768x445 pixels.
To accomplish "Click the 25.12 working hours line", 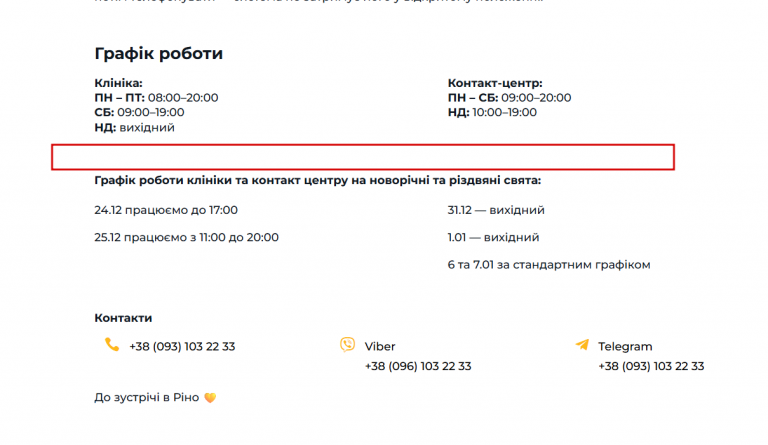I will [187, 237].
